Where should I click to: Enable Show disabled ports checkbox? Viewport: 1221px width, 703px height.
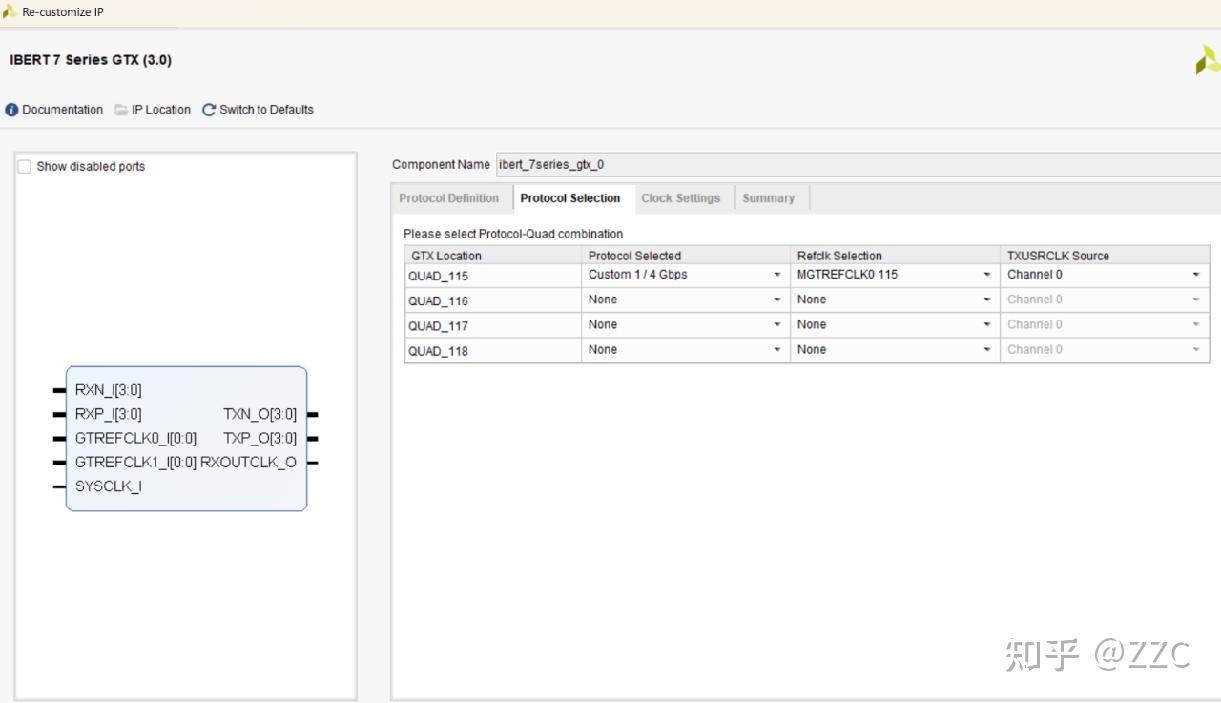[x=25, y=167]
